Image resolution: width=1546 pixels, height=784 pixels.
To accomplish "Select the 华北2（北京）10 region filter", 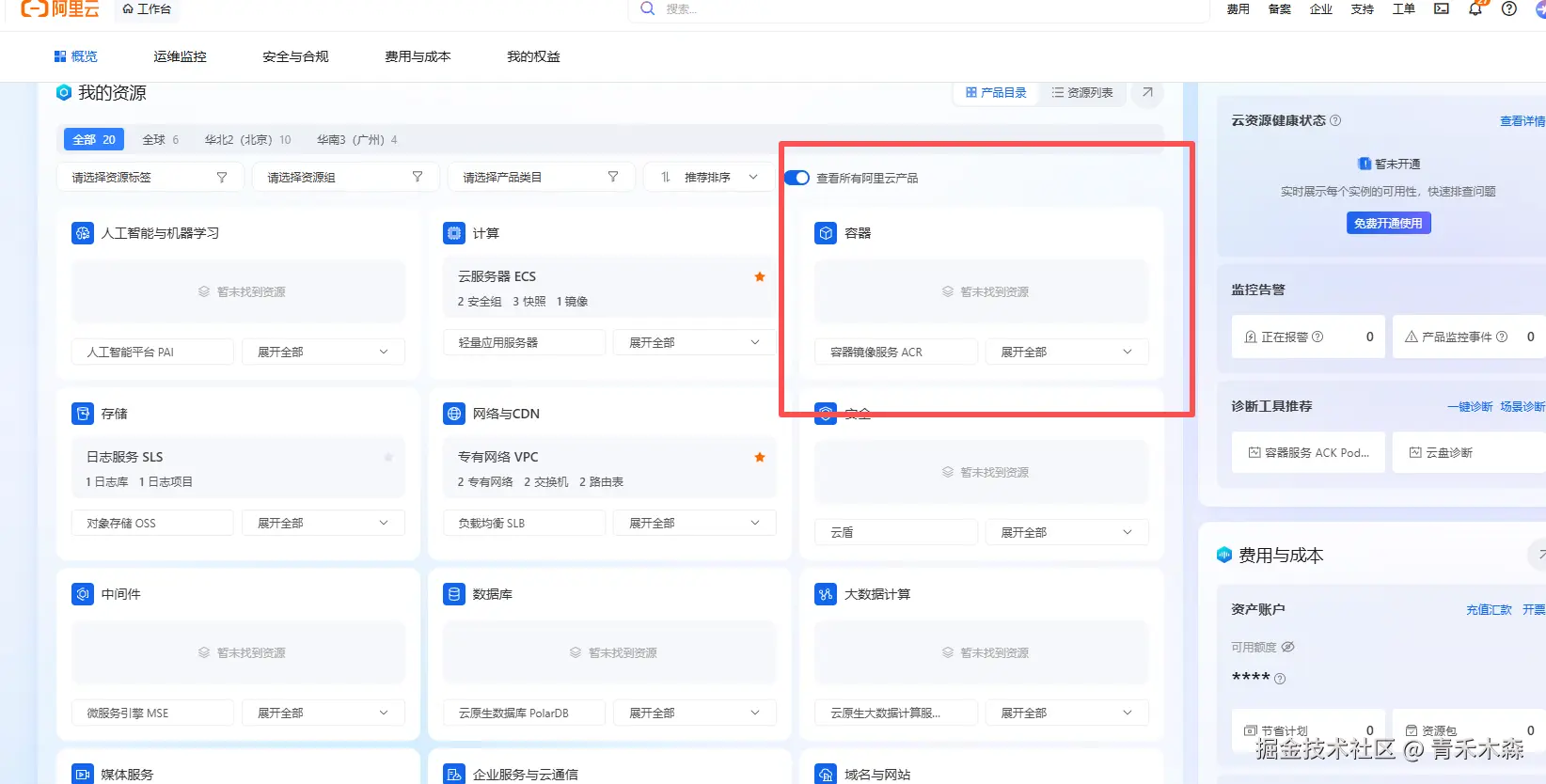I will tap(248, 139).
